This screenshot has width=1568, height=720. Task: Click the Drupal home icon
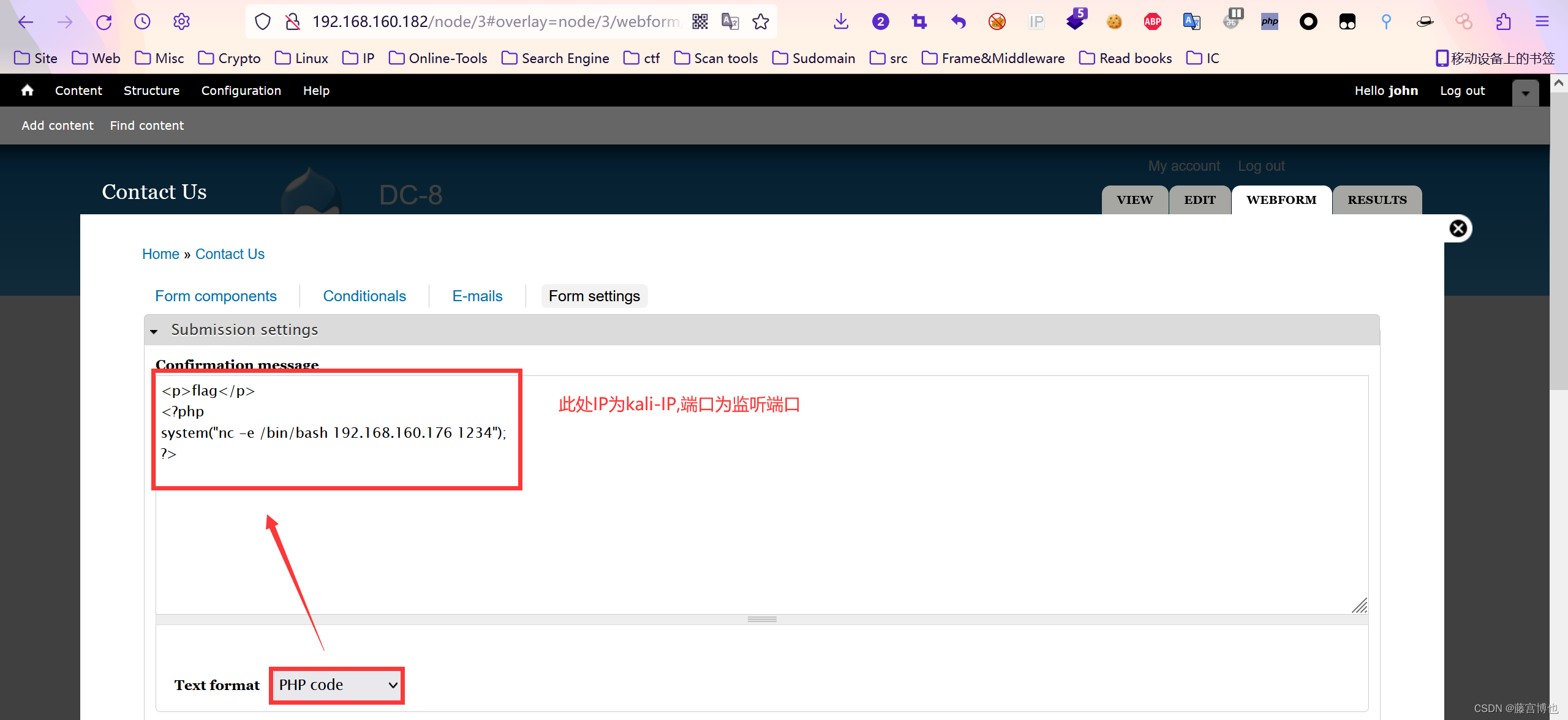27,91
